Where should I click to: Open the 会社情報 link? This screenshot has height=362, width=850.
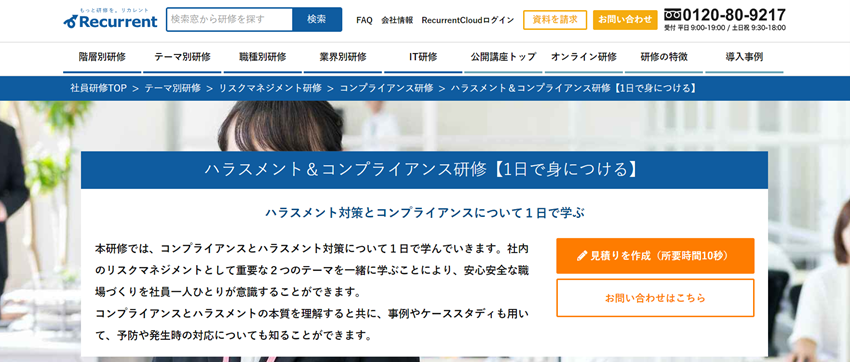coord(397,20)
